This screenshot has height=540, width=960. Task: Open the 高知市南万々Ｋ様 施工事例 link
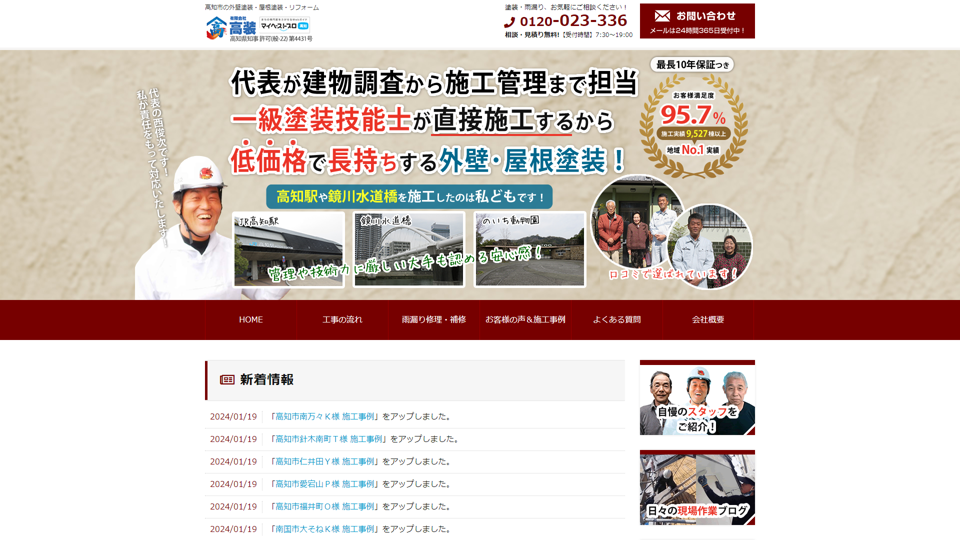(324, 417)
